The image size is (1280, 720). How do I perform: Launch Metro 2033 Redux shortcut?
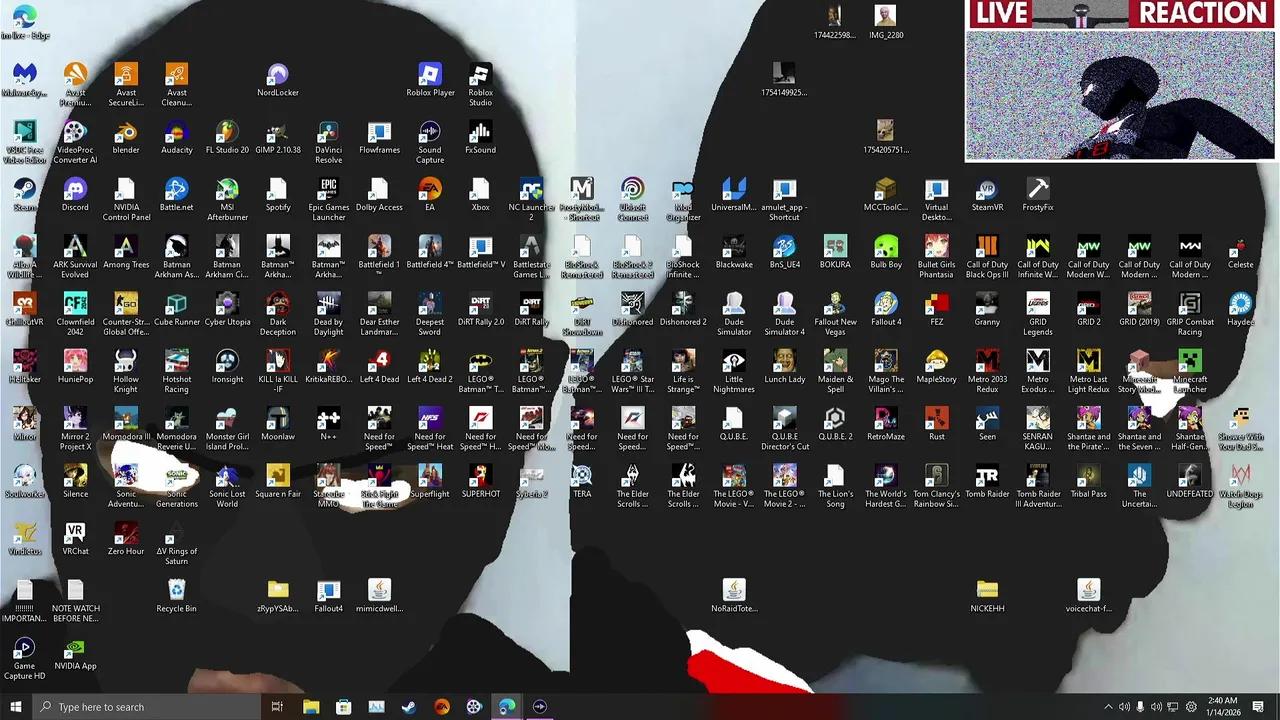pyautogui.click(x=987, y=371)
